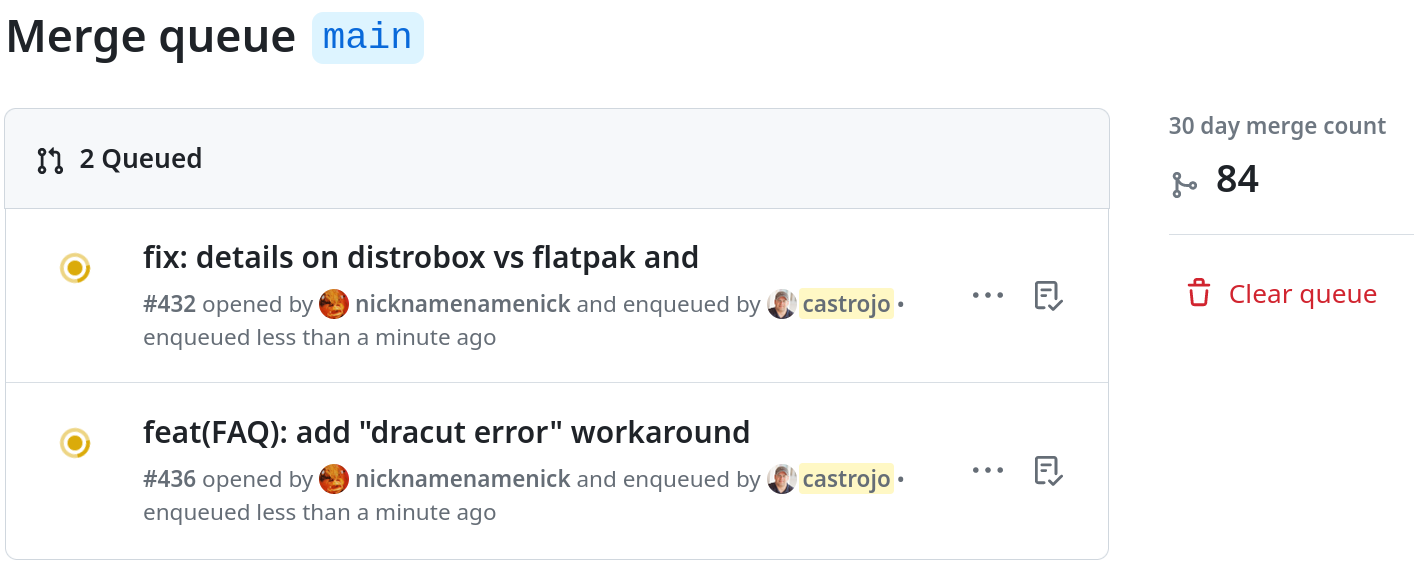Open three-dot menu for PR #436
This screenshot has height=583, width=1414.
(x=987, y=470)
